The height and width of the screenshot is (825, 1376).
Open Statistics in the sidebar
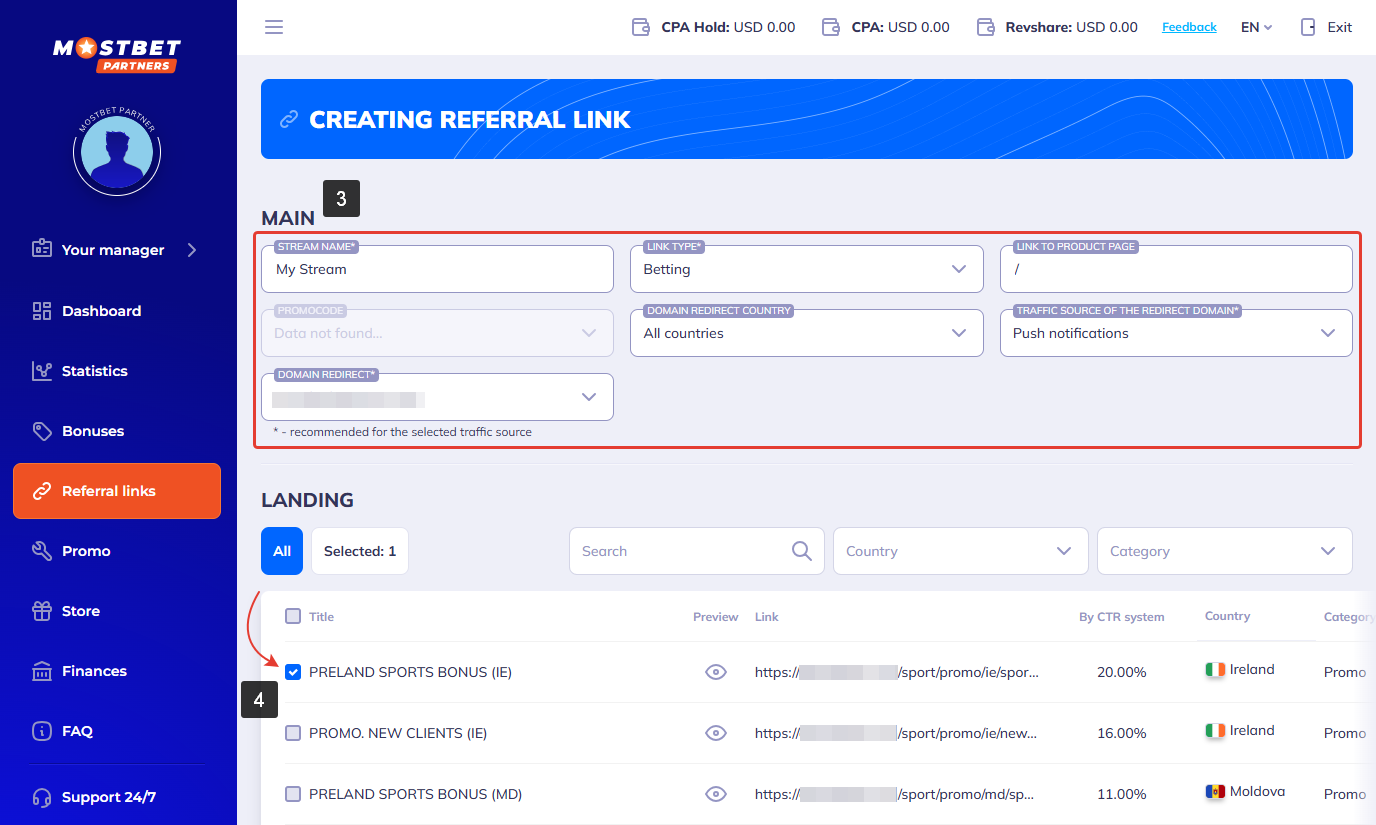[x=94, y=371]
